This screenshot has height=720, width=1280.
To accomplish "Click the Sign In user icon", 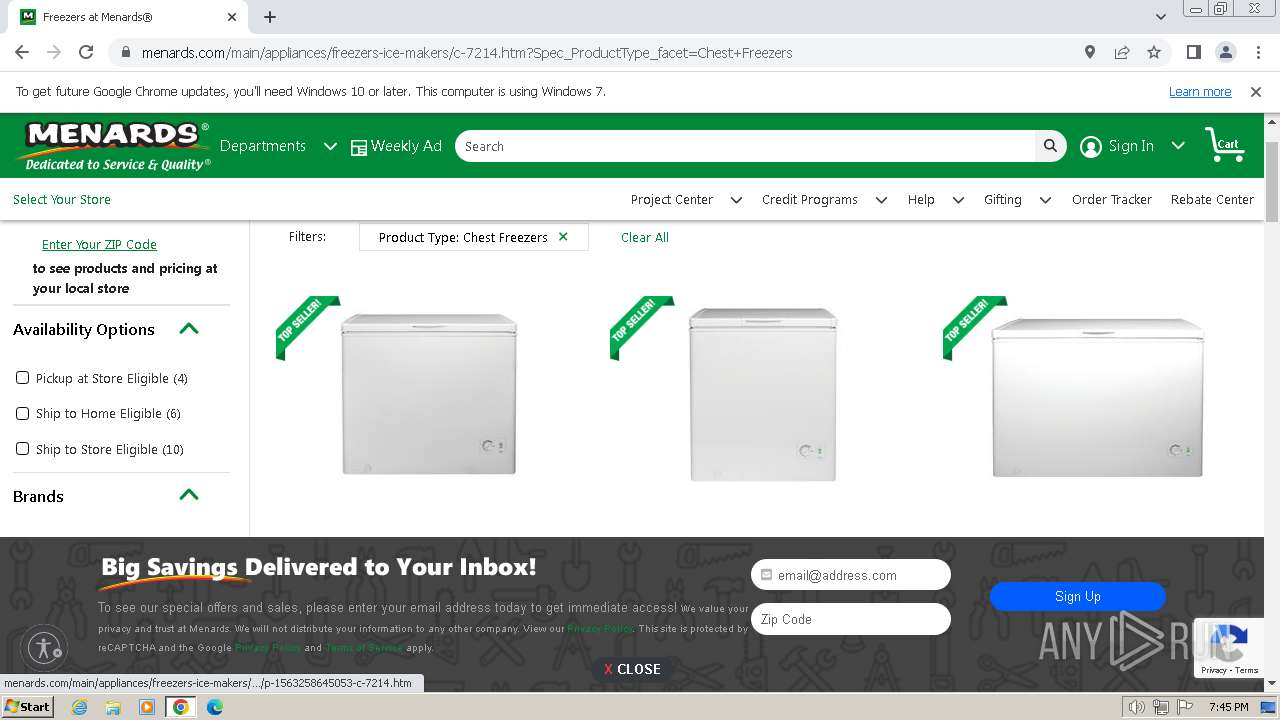I will coord(1091,147).
